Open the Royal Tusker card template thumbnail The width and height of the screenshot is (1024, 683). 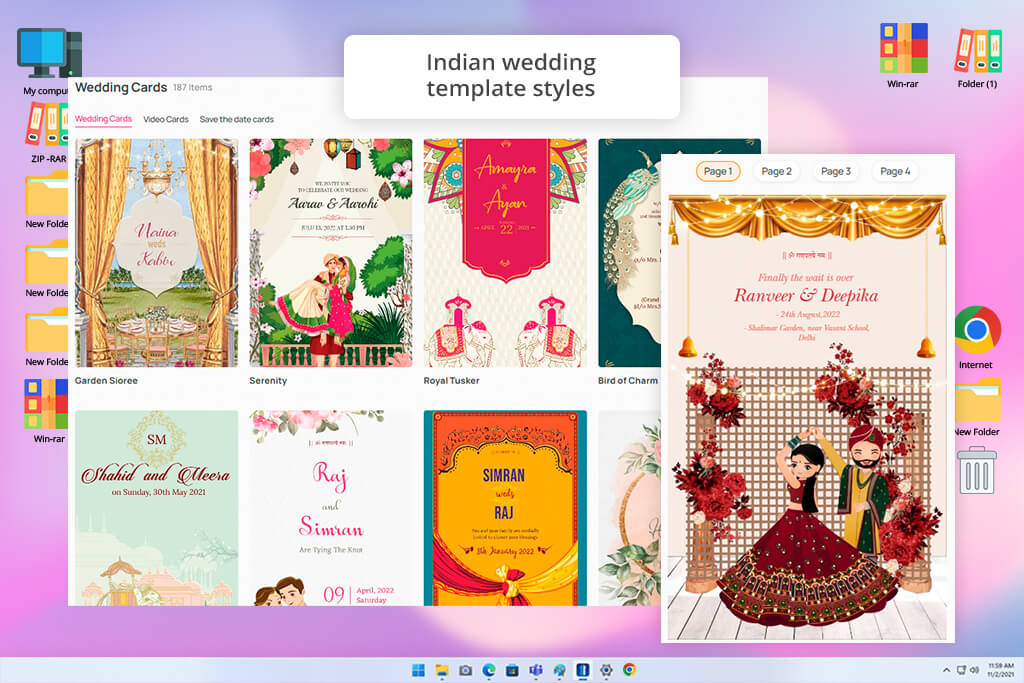pos(505,253)
